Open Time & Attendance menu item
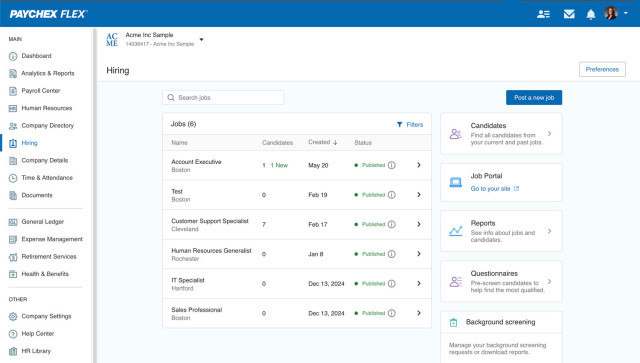 pyautogui.click(x=47, y=178)
